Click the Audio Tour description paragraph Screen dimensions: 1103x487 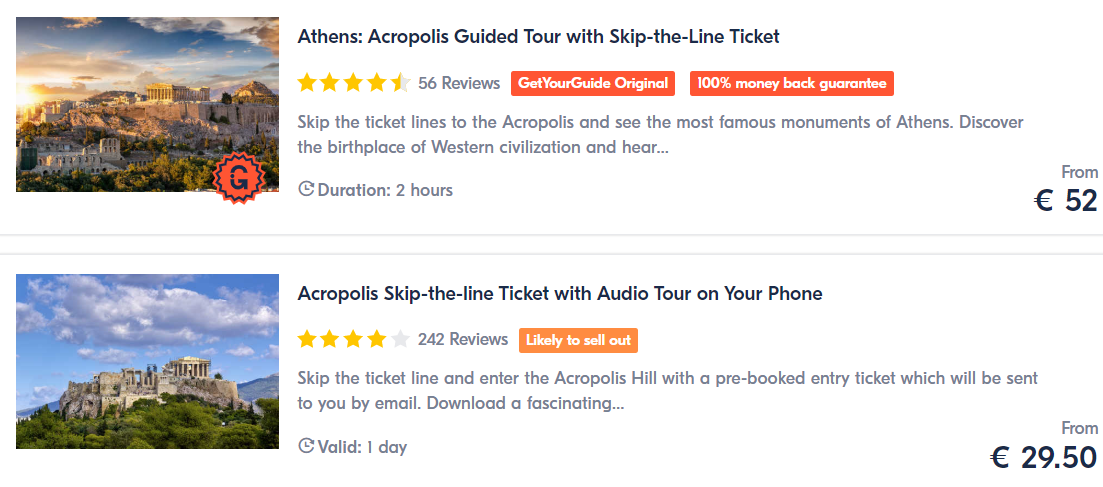pos(668,392)
